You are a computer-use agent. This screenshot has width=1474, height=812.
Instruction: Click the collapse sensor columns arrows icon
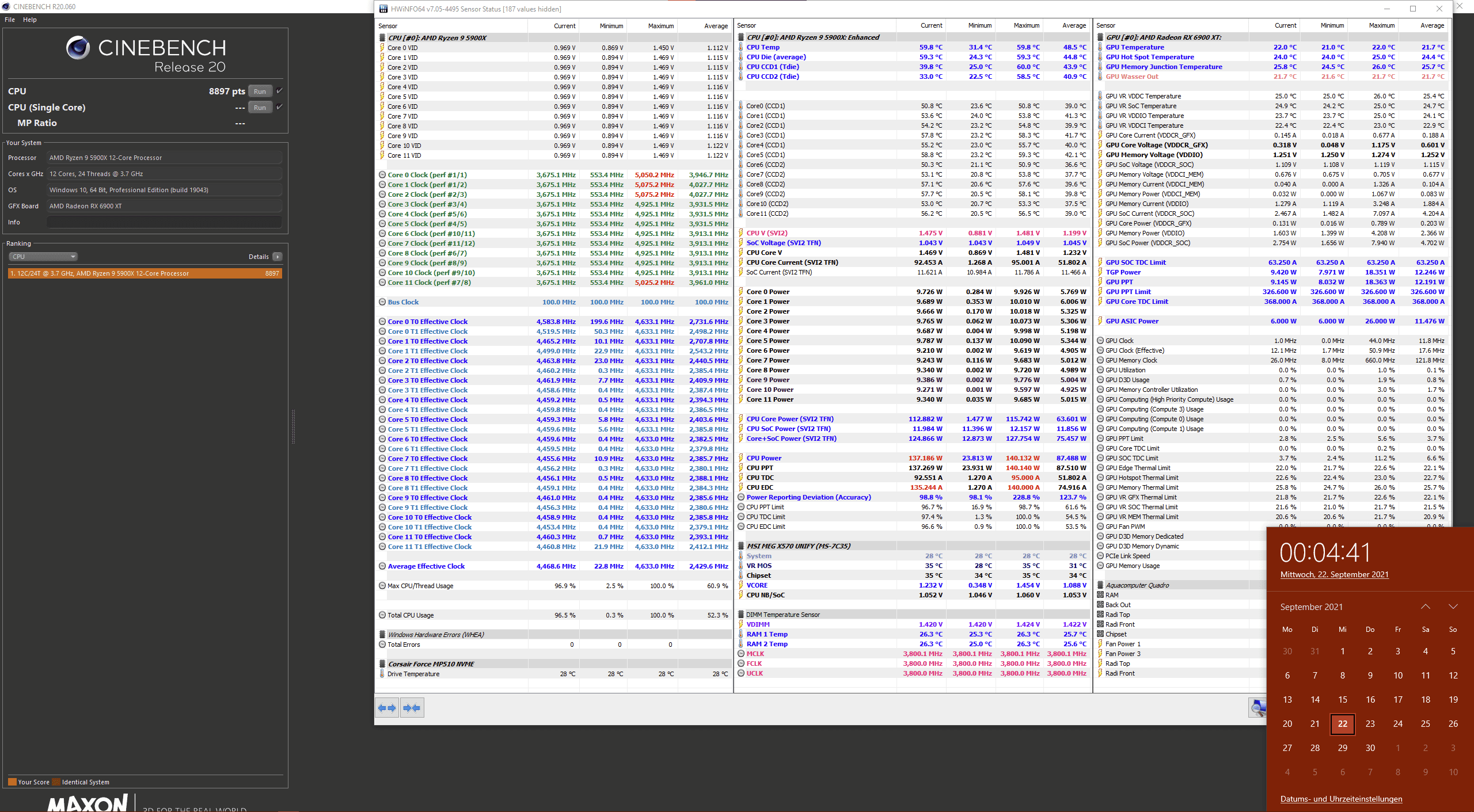click(x=412, y=708)
